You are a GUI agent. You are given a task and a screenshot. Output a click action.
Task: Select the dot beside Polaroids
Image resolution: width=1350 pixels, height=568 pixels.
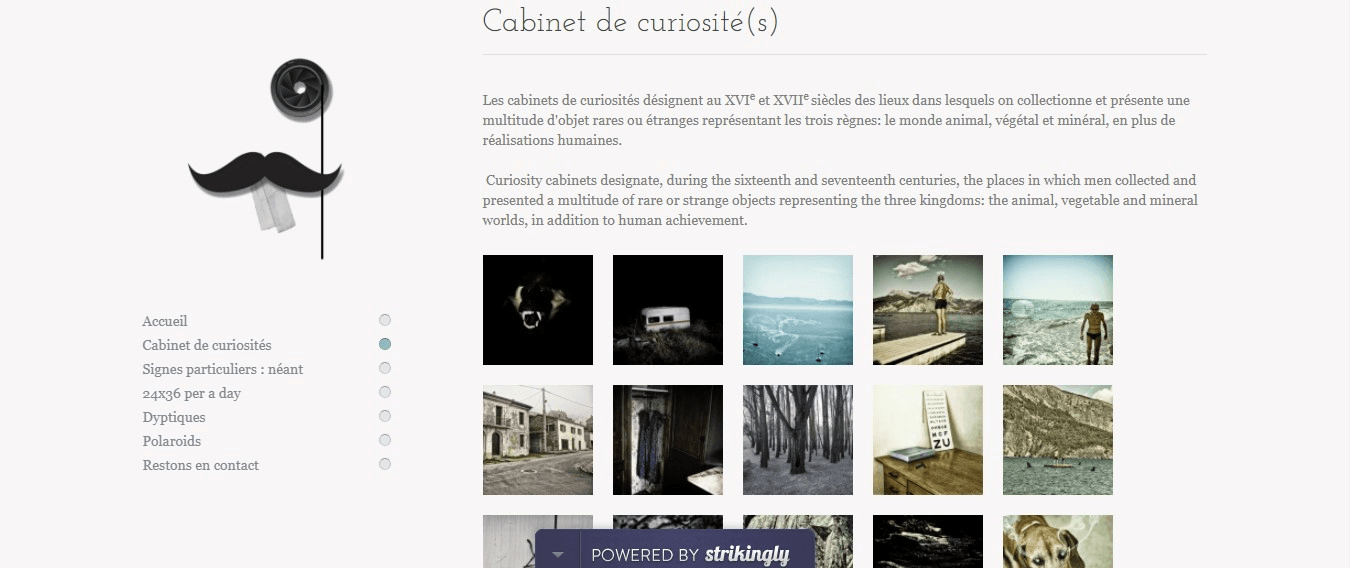385,440
